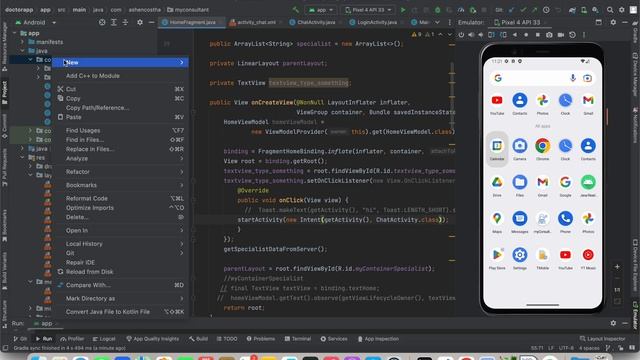Image resolution: width=640 pixels, height=360 pixels.
Task: Open Messages app in emulator
Action: (520, 222)
